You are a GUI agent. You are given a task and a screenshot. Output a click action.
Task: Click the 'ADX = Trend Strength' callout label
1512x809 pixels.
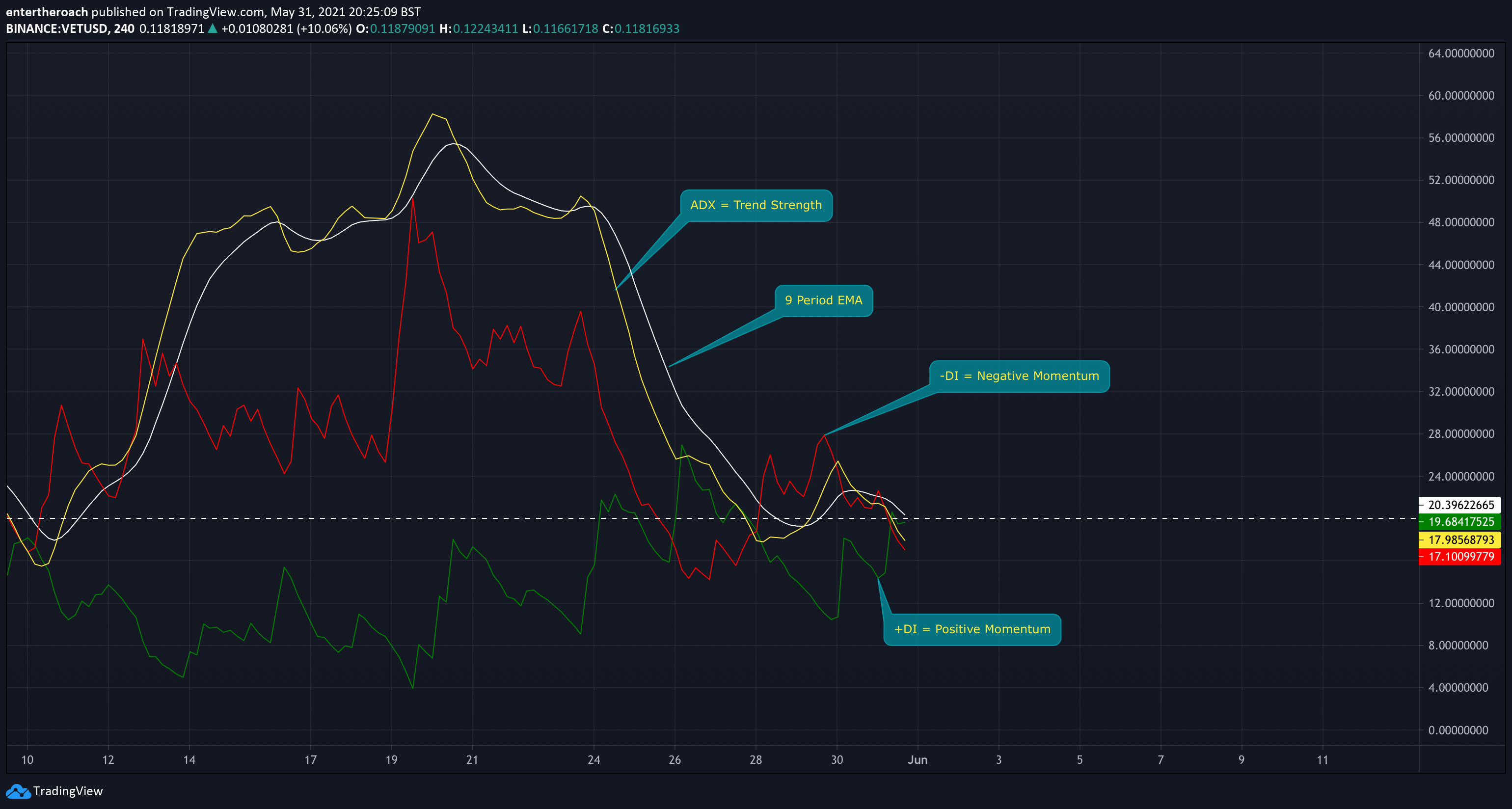tap(756, 206)
